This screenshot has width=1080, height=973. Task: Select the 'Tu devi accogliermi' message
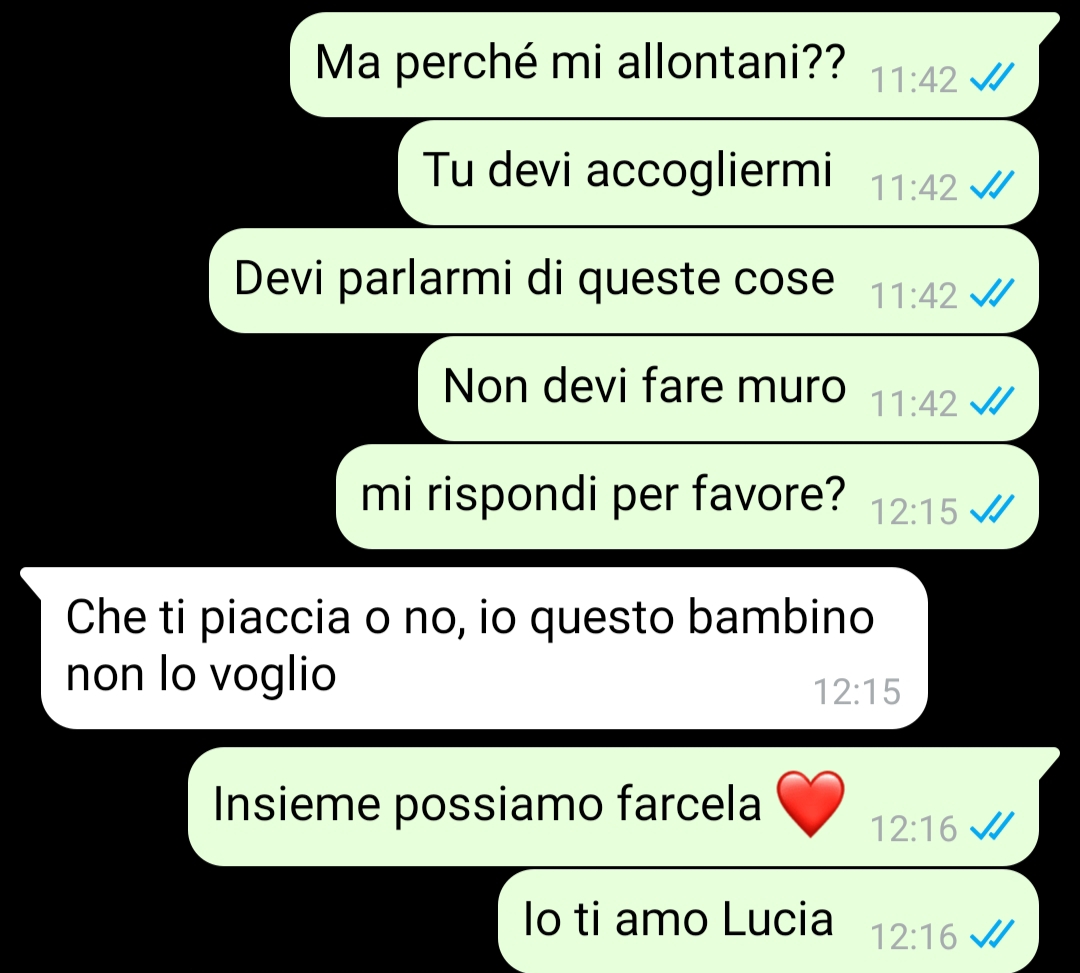(x=718, y=173)
